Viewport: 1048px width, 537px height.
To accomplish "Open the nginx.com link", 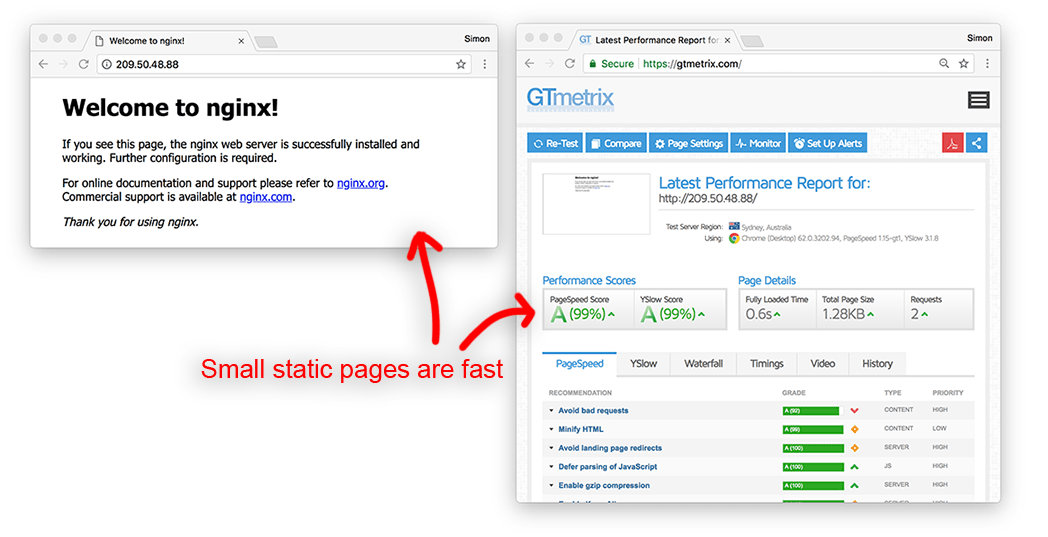I will (266, 197).
